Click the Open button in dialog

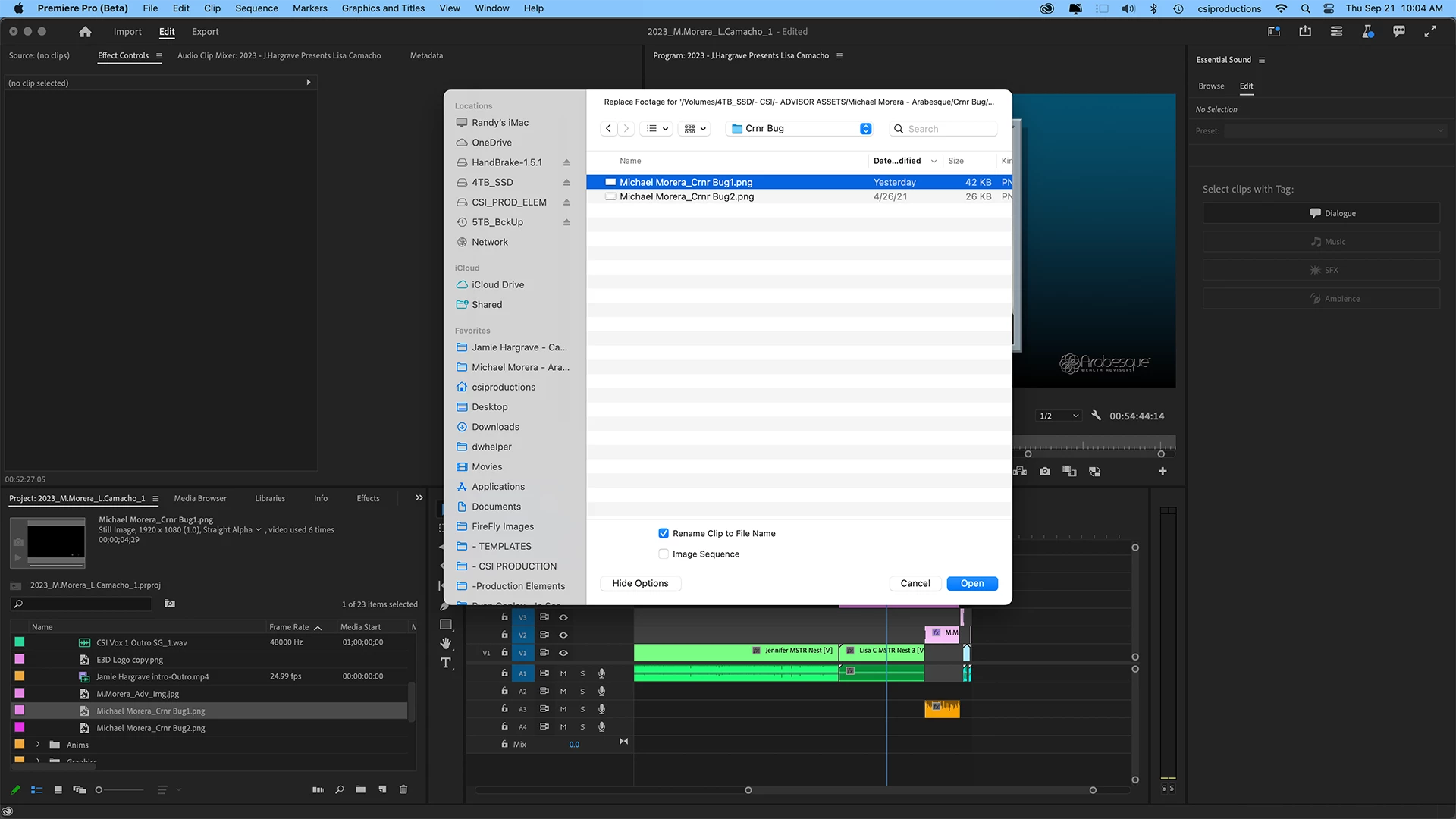[x=971, y=583]
